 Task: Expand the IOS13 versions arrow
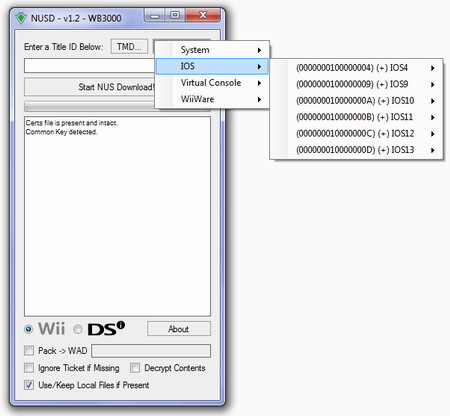pyautogui.click(x=433, y=150)
